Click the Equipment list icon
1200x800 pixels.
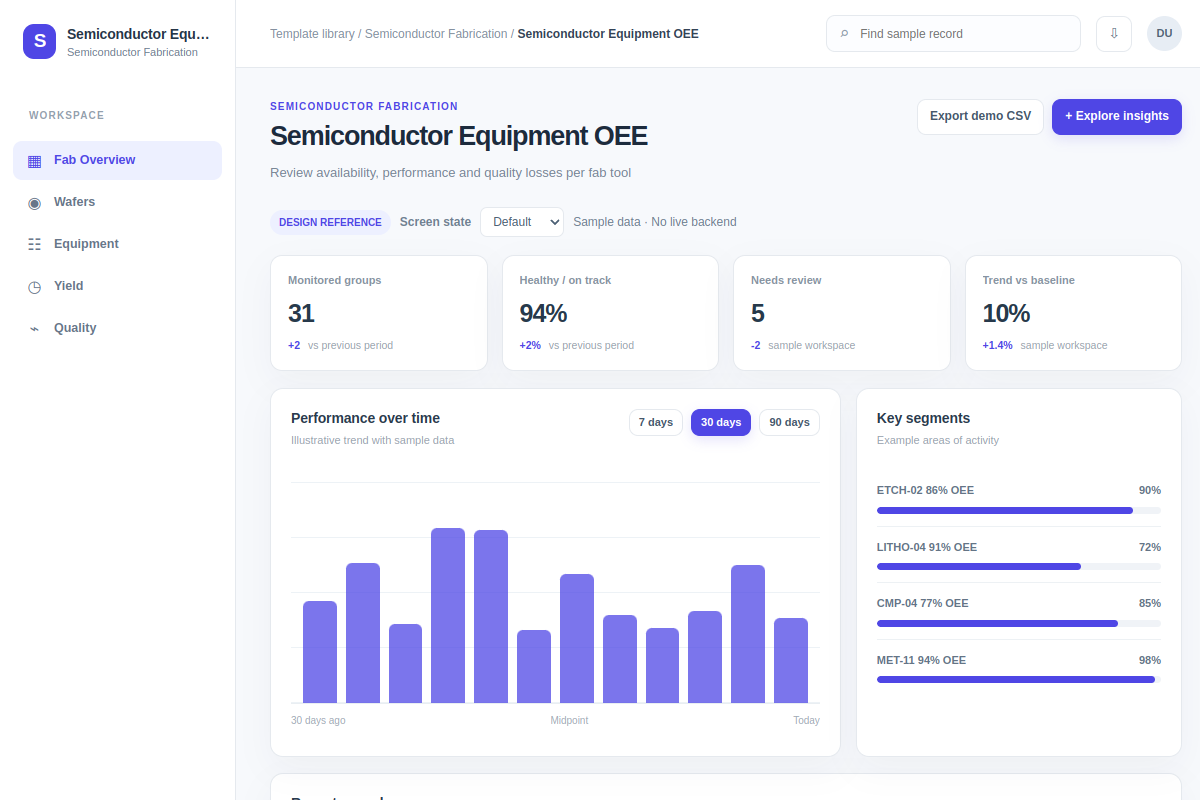point(34,244)
